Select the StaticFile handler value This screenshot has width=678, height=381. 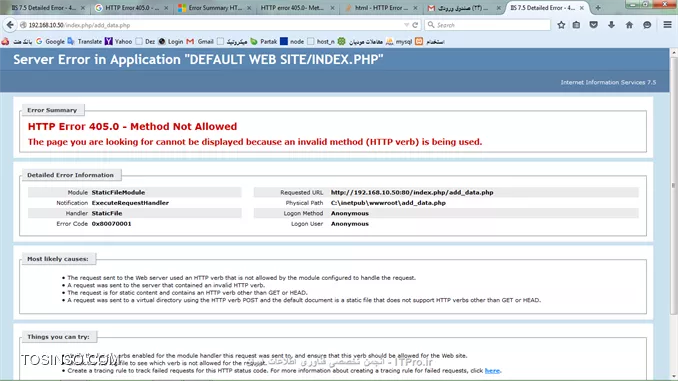click(107, 213)
